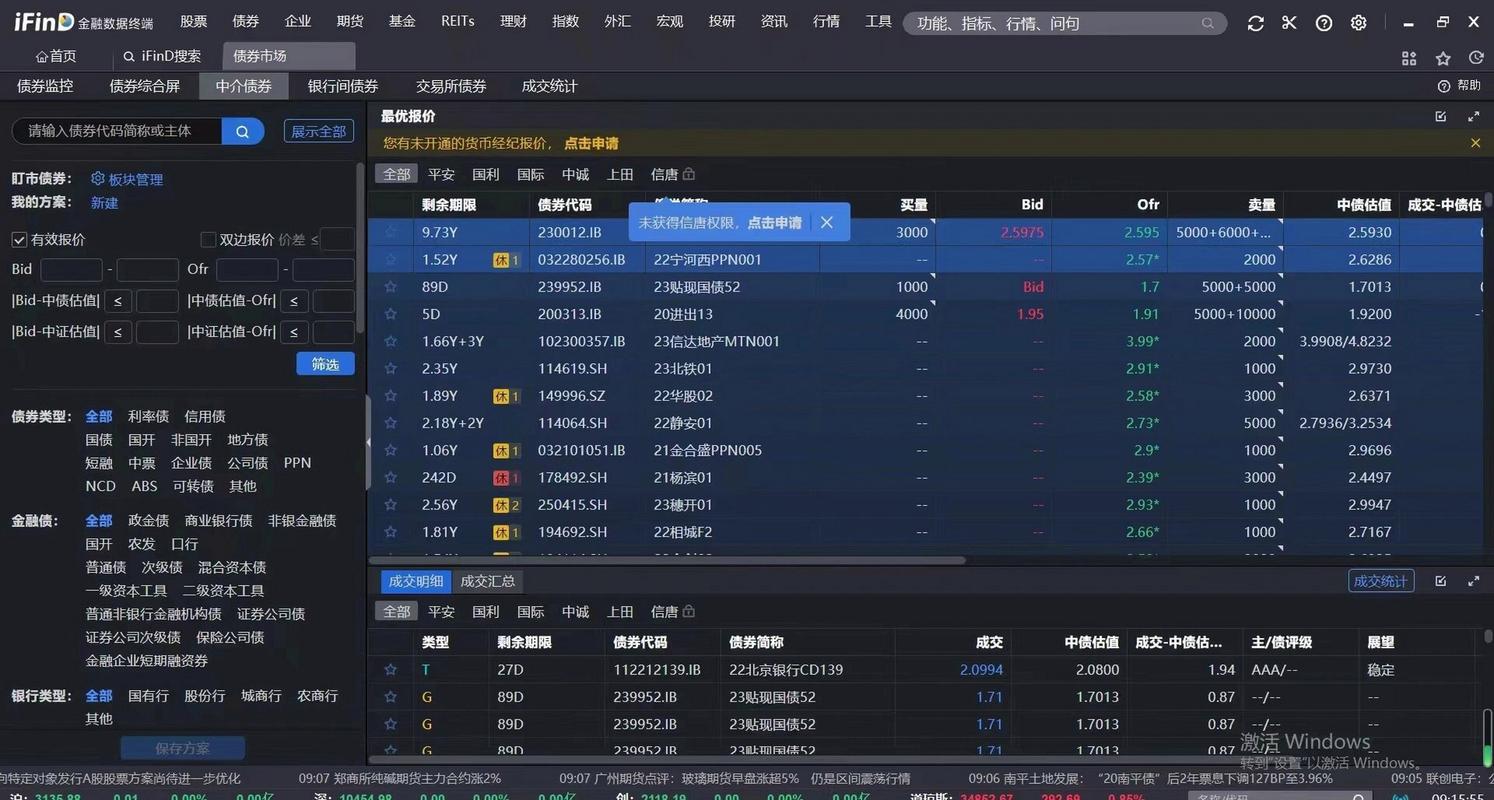The height and width of the screenshot is (800, 1494).
Task: Star the 200313.IB quote row
Action: click(x=391, y=314)
